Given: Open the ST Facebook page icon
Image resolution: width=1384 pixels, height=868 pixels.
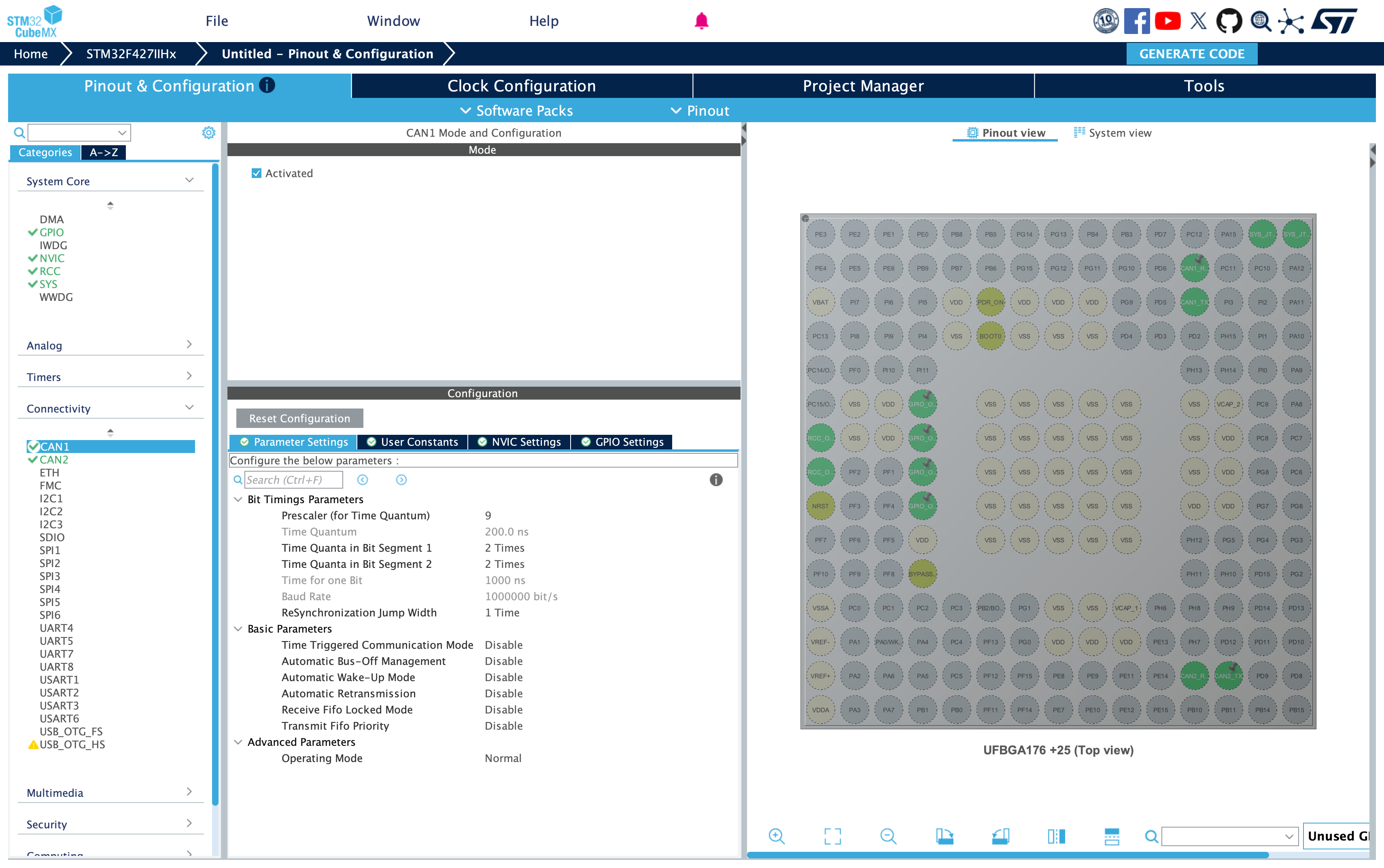Looking at the screenshot, I should (1136, 21).
